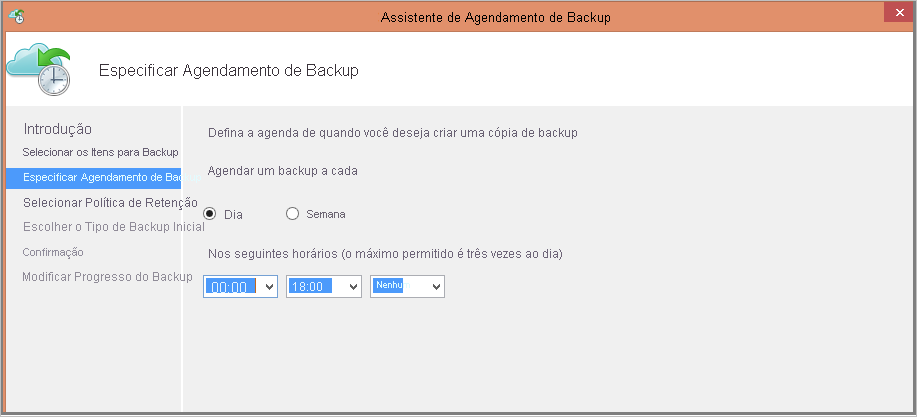917x417 pixels.
Task: Click the backup app icon in title bar
Action: (16, 17)
